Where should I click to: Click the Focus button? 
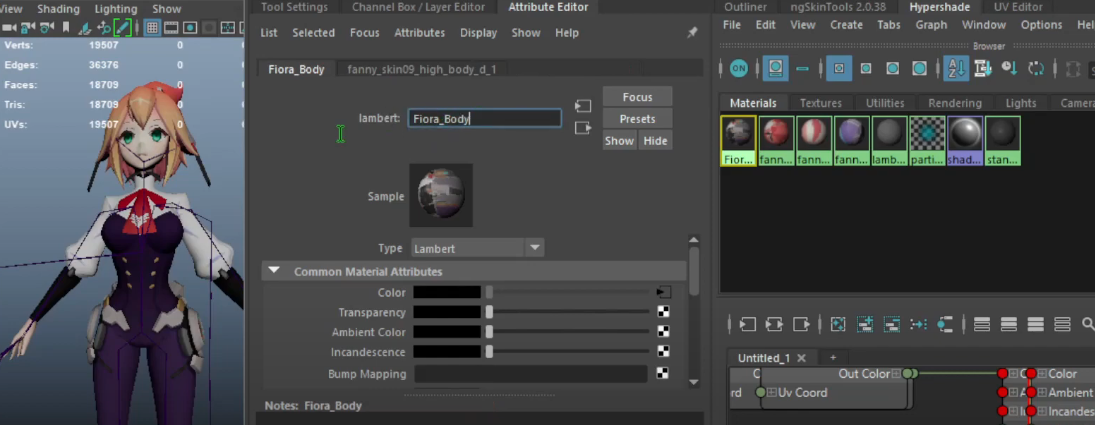point(638,97)
